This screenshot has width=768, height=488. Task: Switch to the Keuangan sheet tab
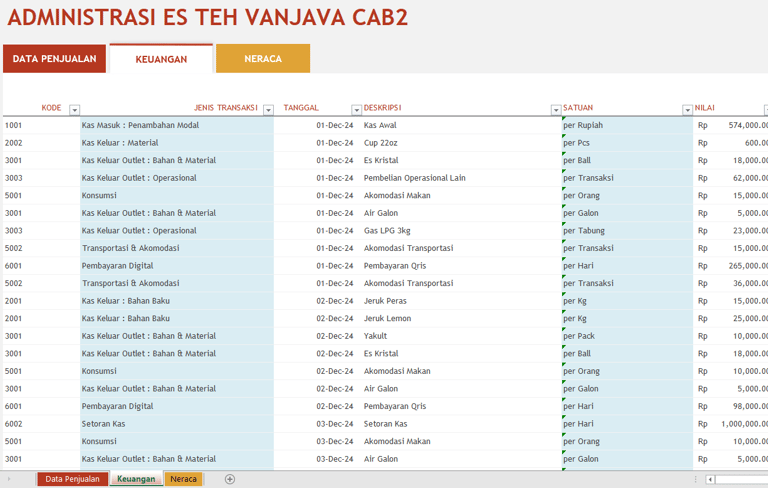136,479
